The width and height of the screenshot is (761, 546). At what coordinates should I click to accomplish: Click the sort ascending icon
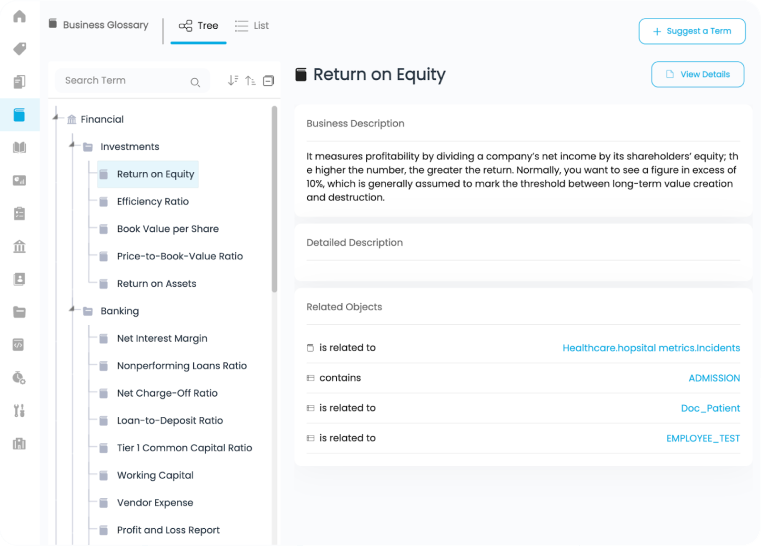(250, 81)
